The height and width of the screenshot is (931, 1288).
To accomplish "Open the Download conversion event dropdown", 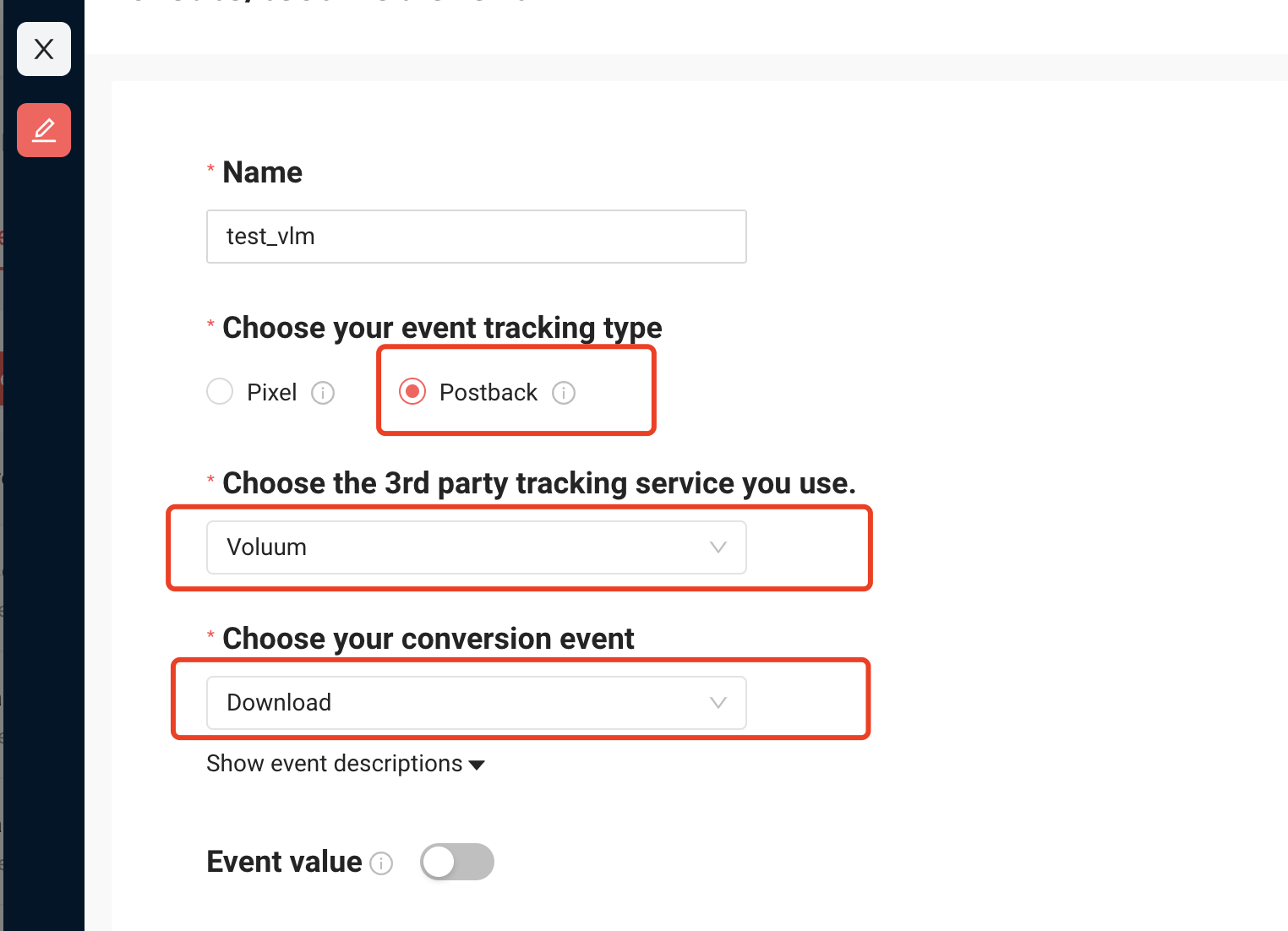I will [477, 703].
